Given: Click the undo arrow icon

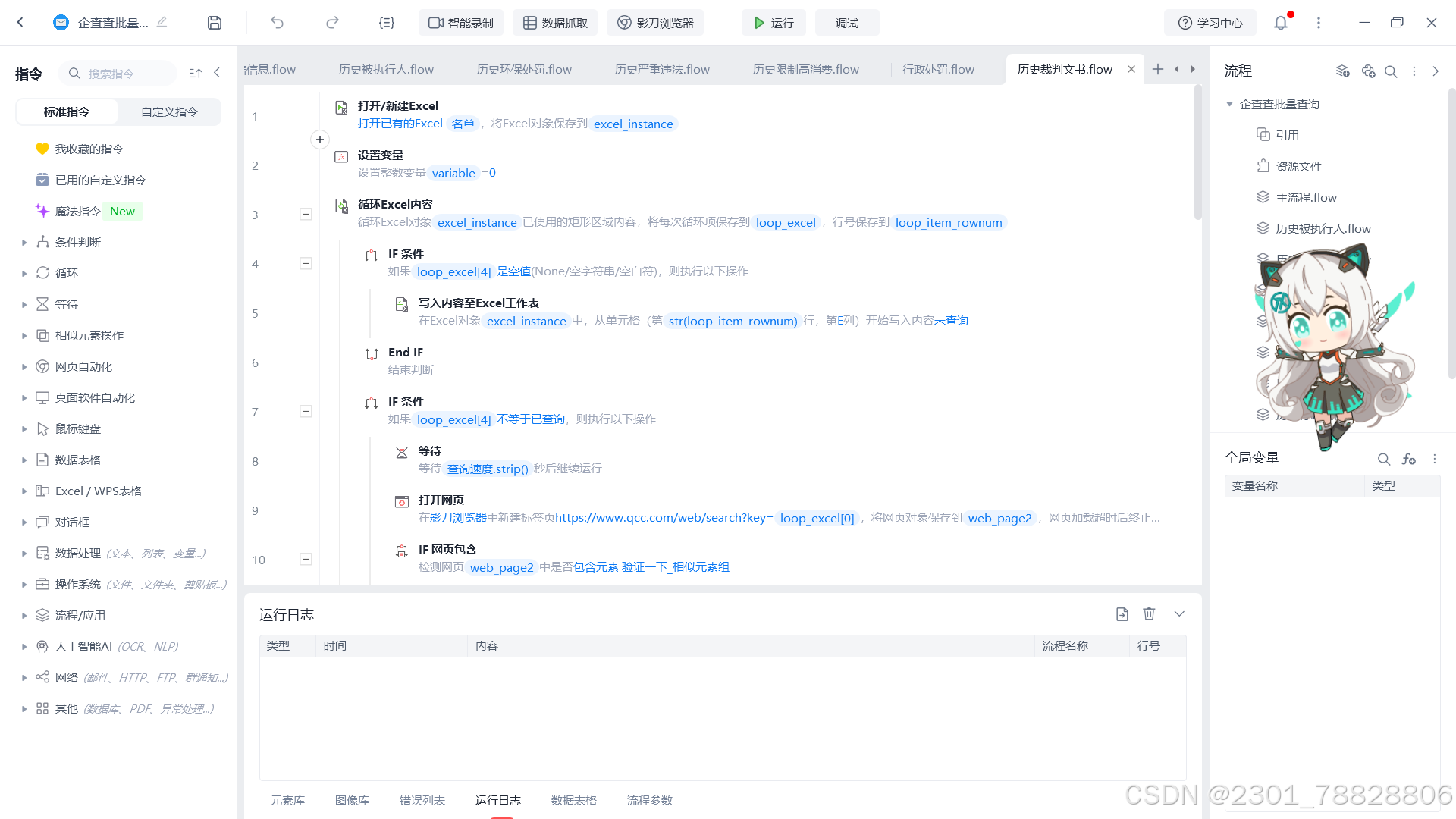Looking at the screenshot, I should [277, 23].
